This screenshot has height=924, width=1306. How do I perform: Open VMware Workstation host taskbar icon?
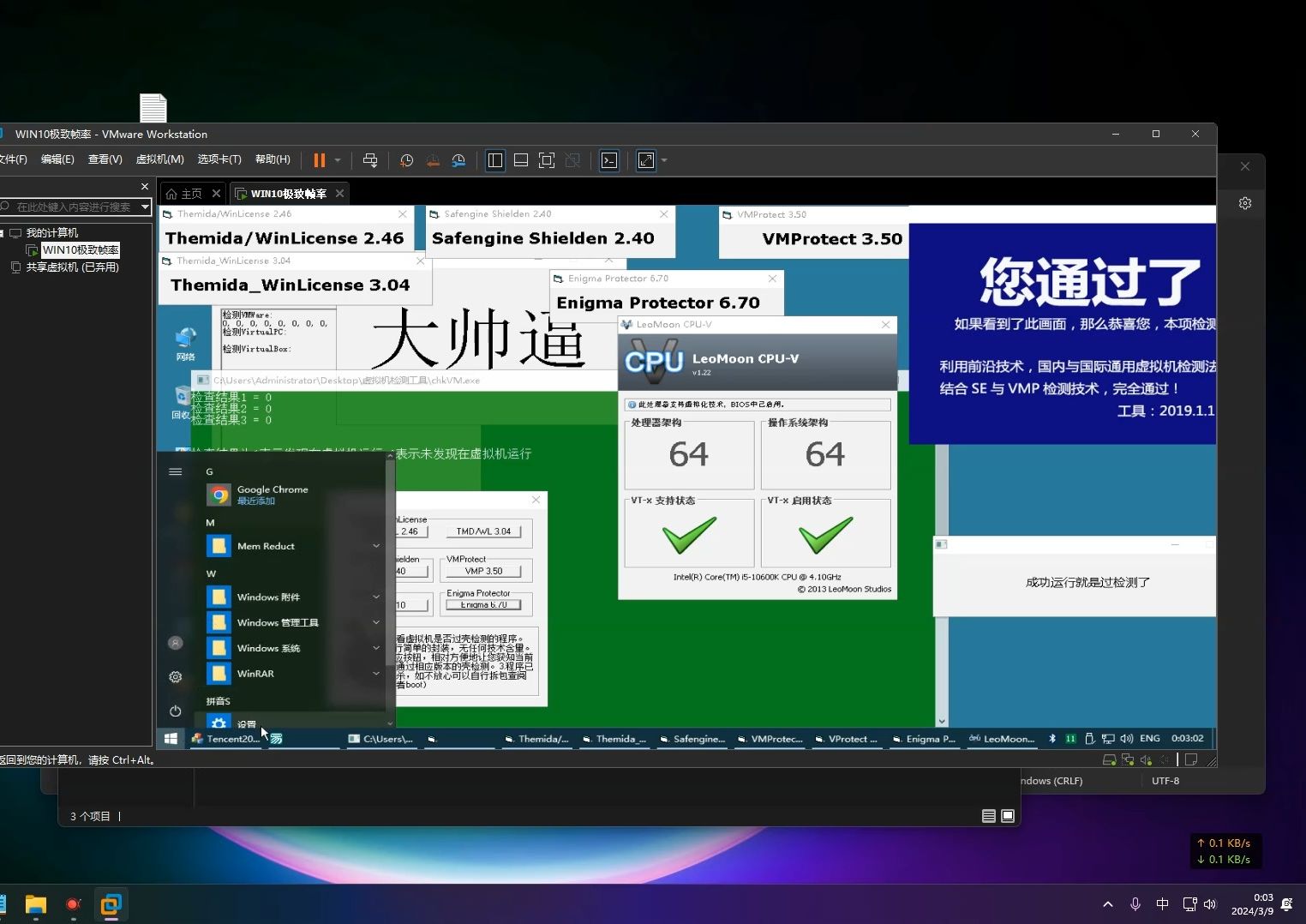pyautogui.click(x=111, y=904)
